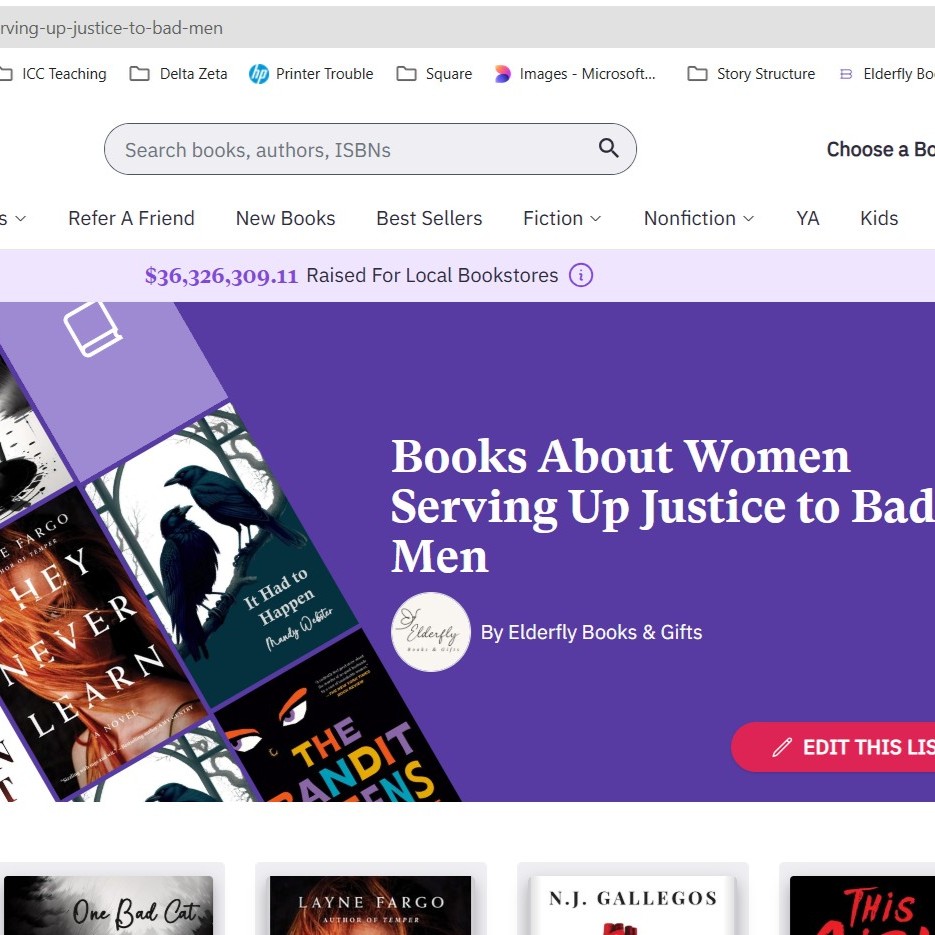Open the By Elderfly Books & Gifts link
The width and height of the screenshot is (935, 935).
[x=591, y=632]
